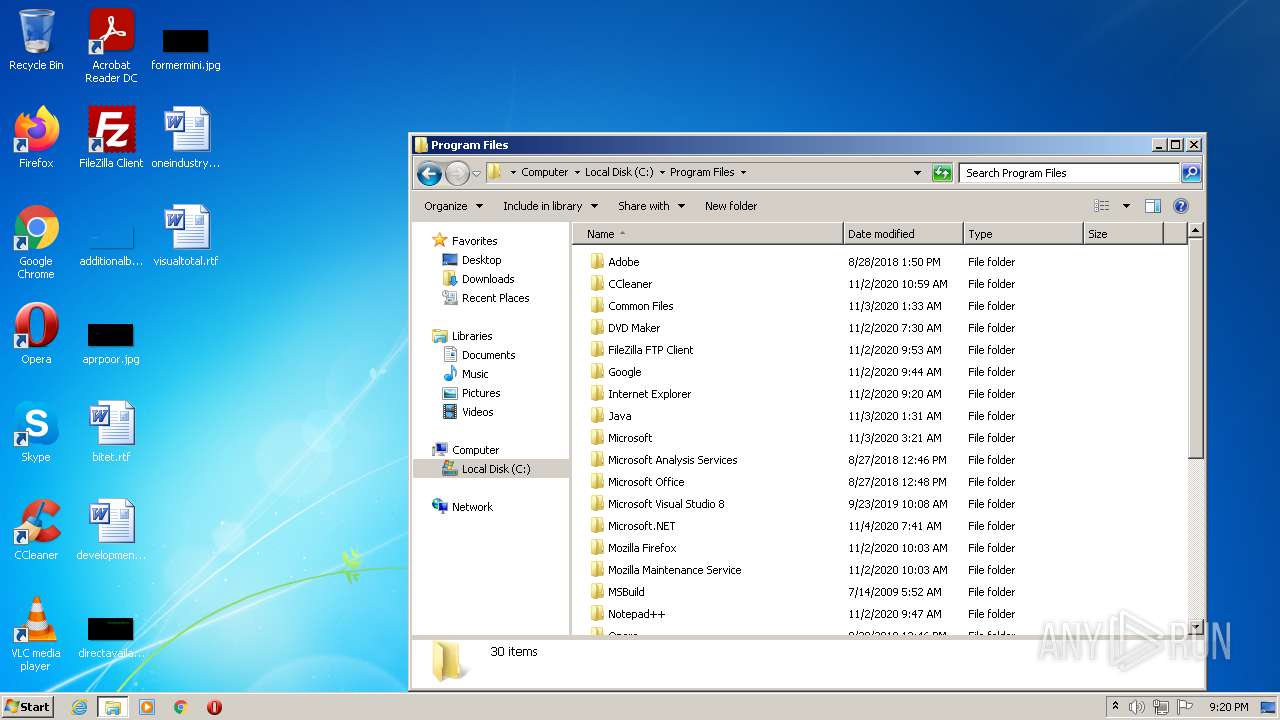1280x720 pixels.
Task: Expand the Computer breadcrumb arrow
Action: (577, 172)
